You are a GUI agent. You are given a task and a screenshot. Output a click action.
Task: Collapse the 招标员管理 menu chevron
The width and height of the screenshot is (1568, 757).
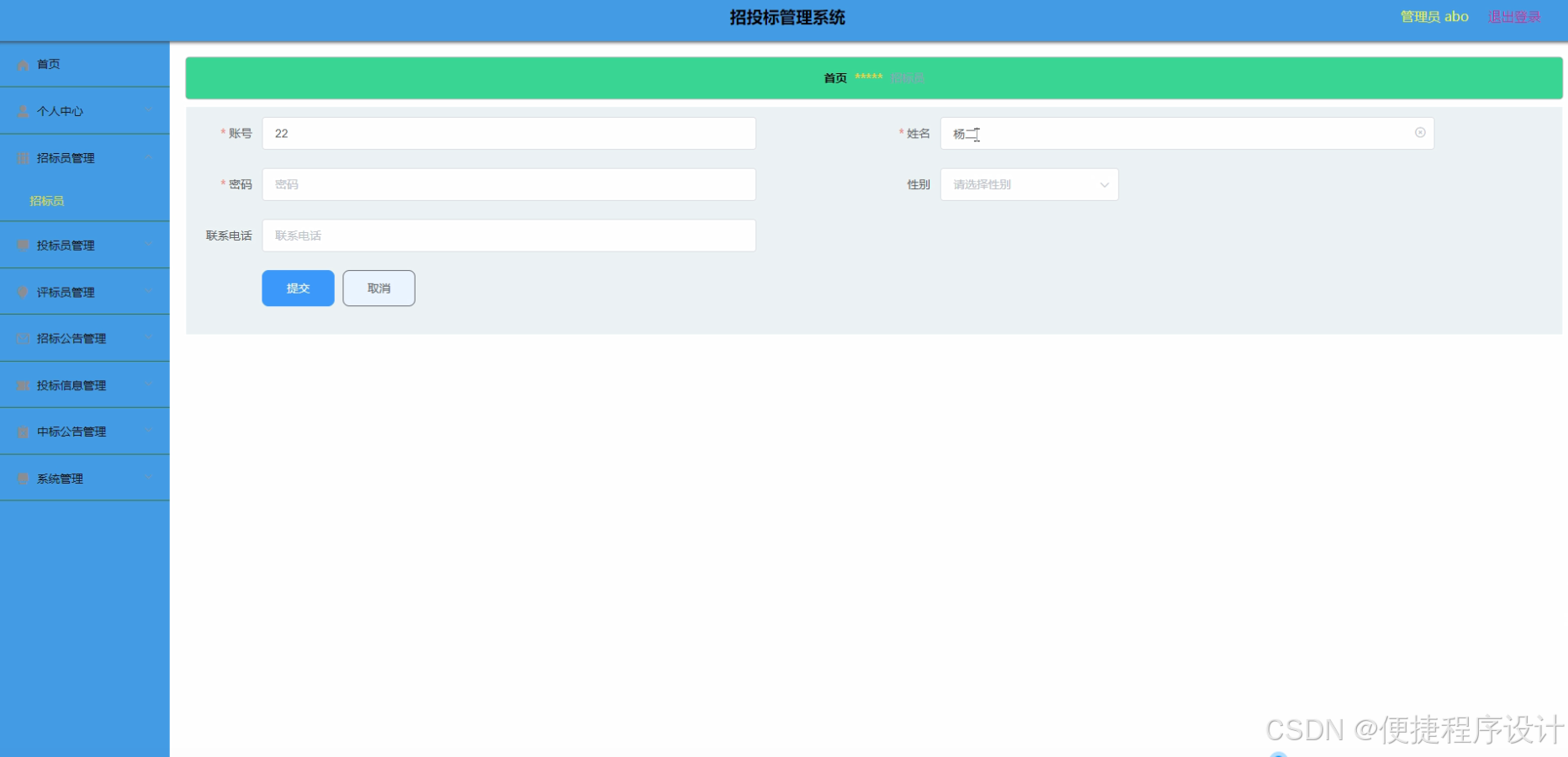click(148, 157)
